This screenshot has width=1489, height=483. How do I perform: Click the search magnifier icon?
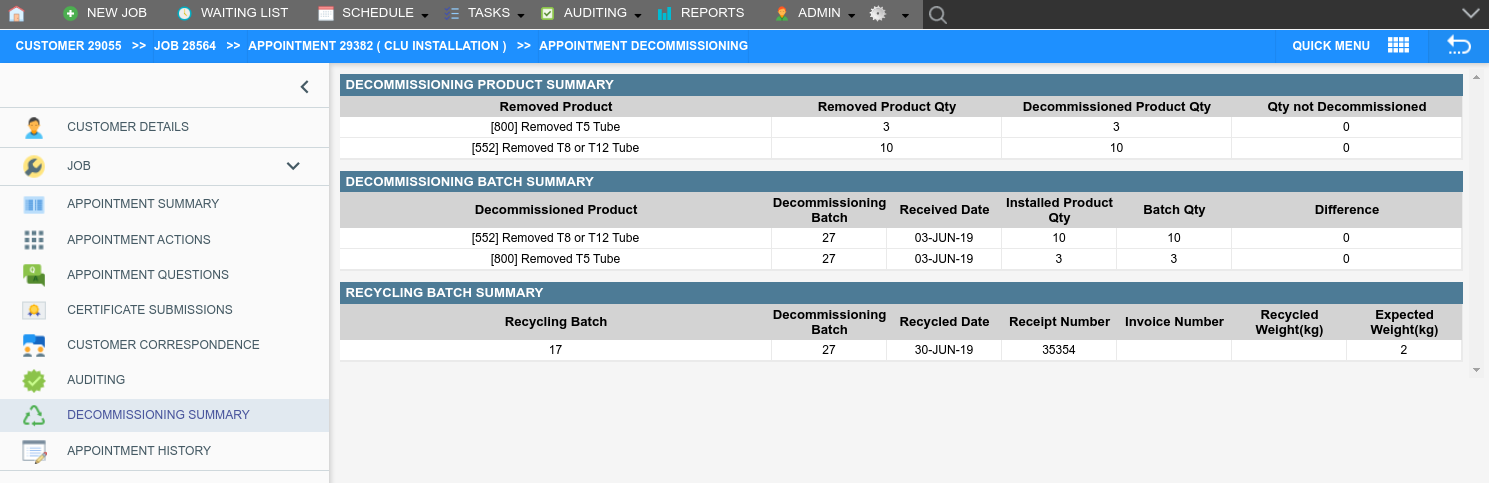(x=937, y=14)
